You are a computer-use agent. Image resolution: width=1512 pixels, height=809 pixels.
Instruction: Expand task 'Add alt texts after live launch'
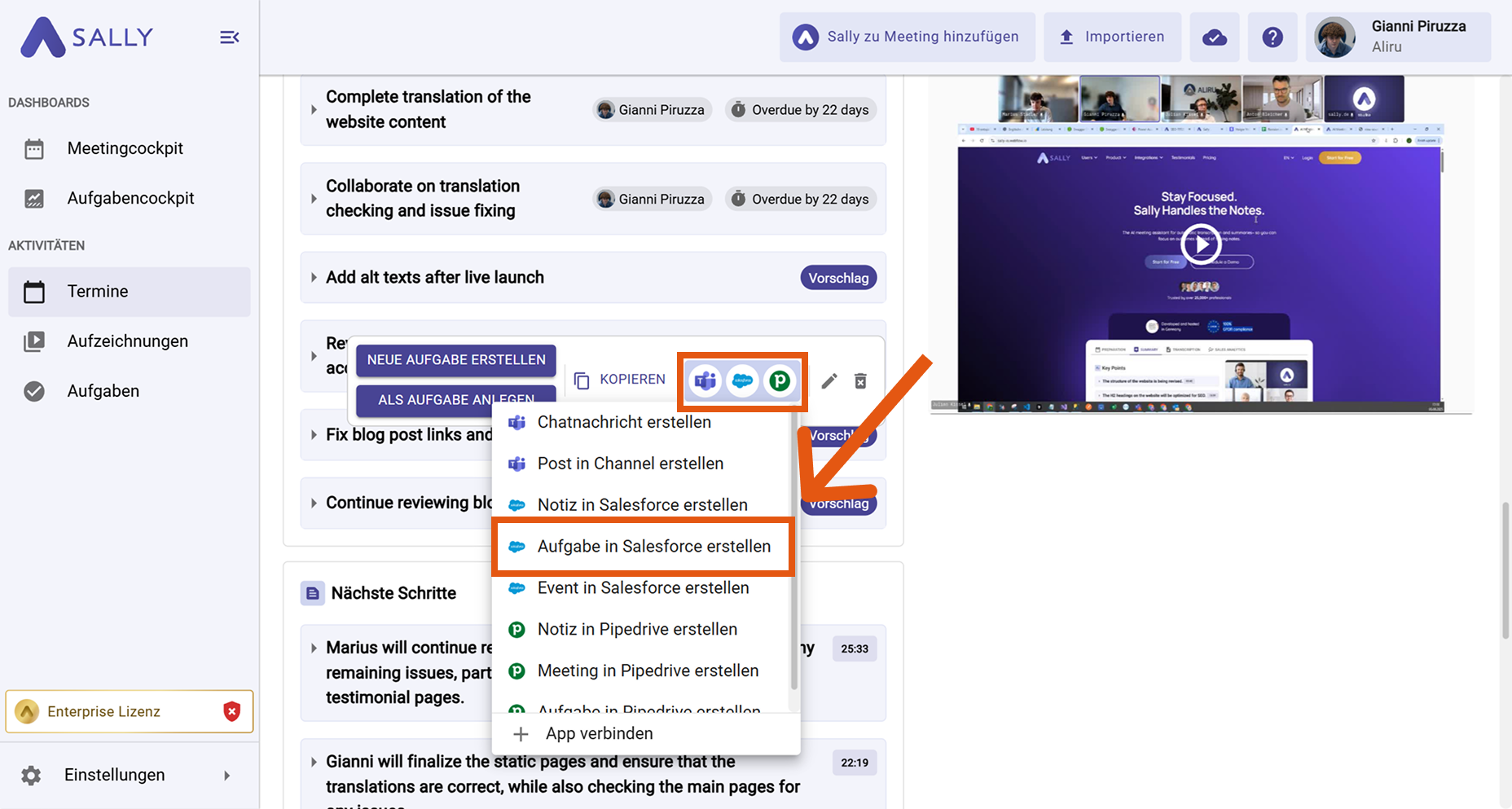tap(314, 278)
